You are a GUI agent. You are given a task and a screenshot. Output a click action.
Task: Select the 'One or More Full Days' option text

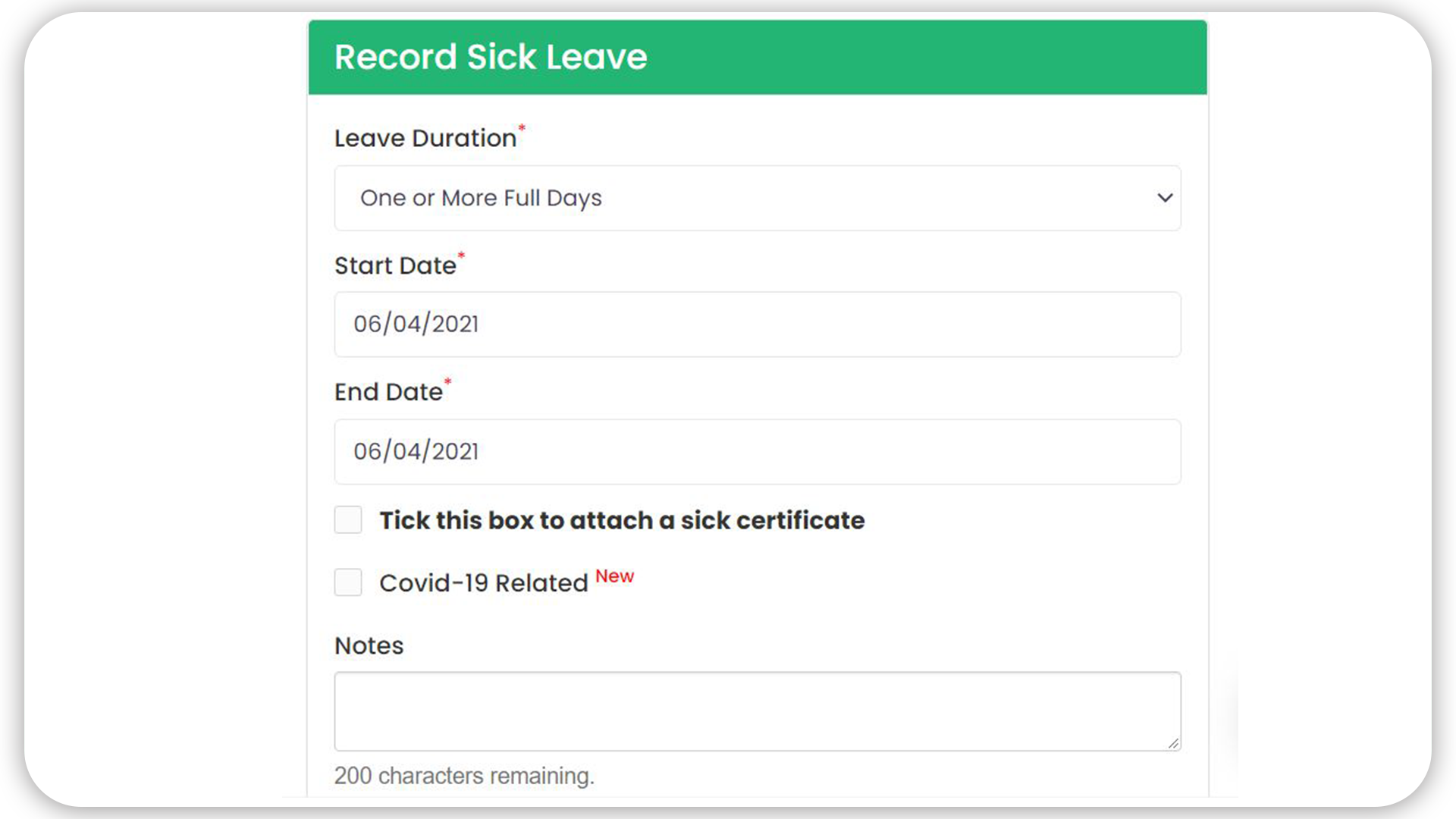[481, 198]
